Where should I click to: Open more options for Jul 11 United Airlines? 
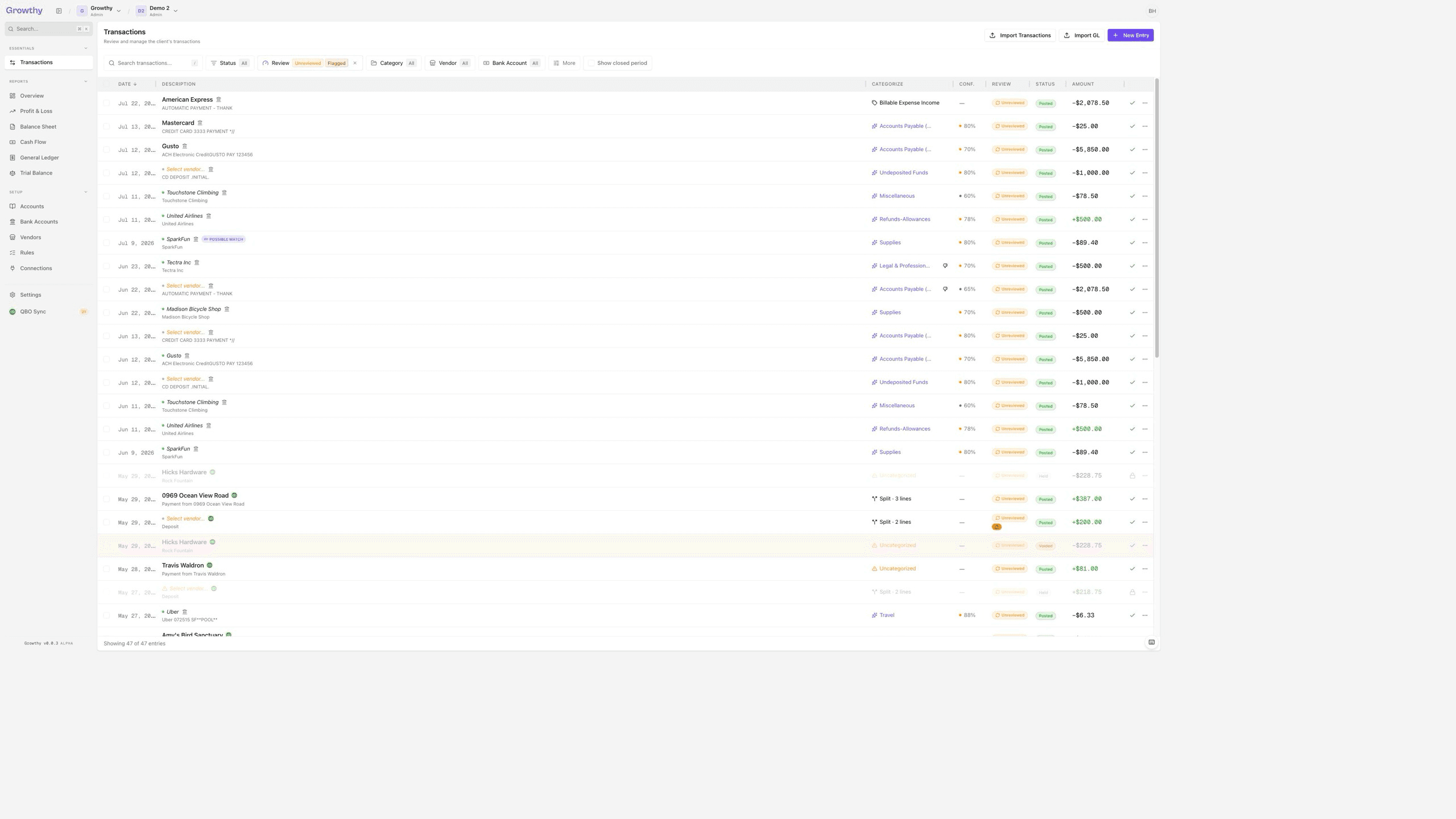pos(1145,220)
